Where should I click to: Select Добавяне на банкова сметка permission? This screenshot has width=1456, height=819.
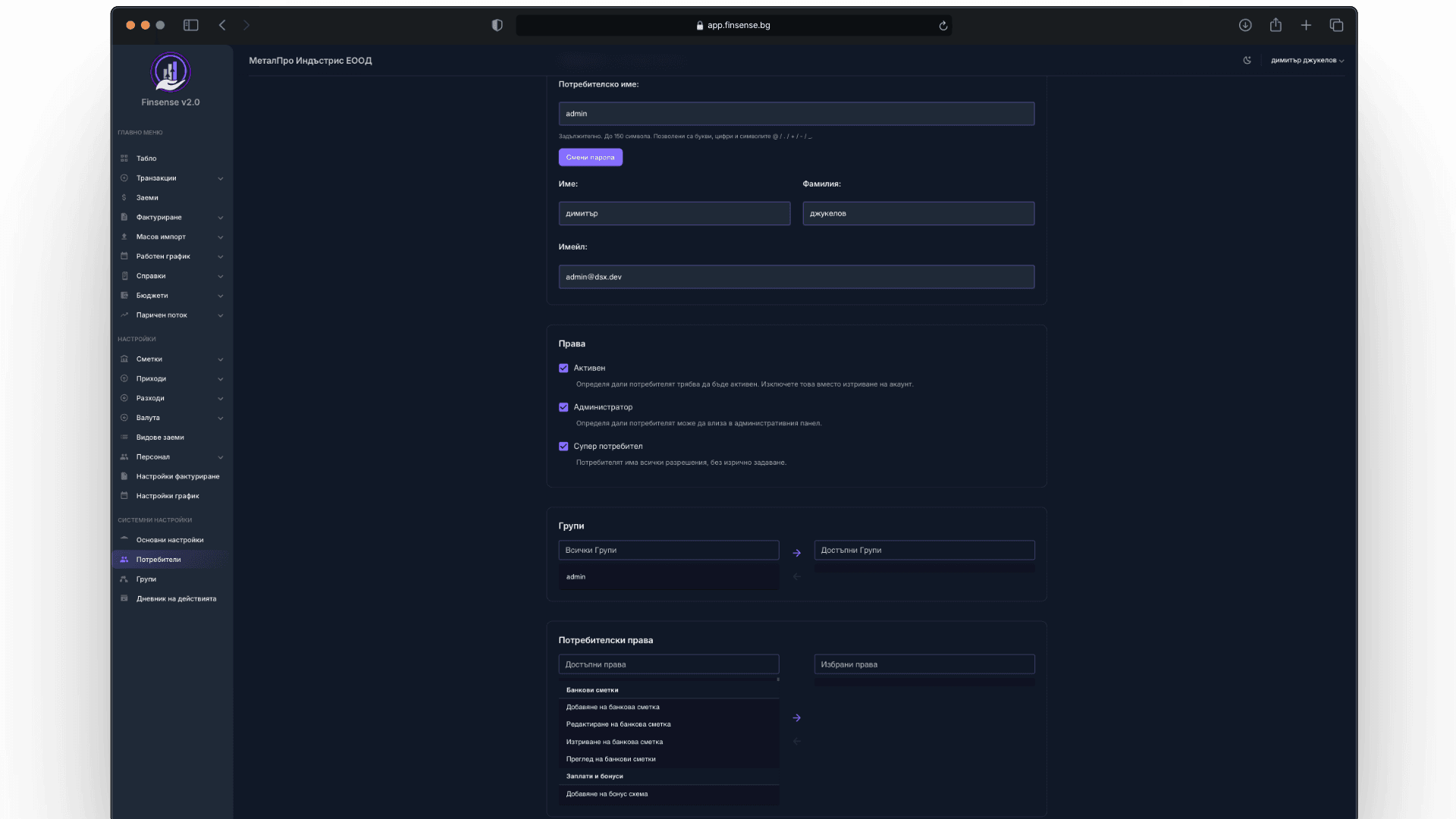(x=669, y=708)
